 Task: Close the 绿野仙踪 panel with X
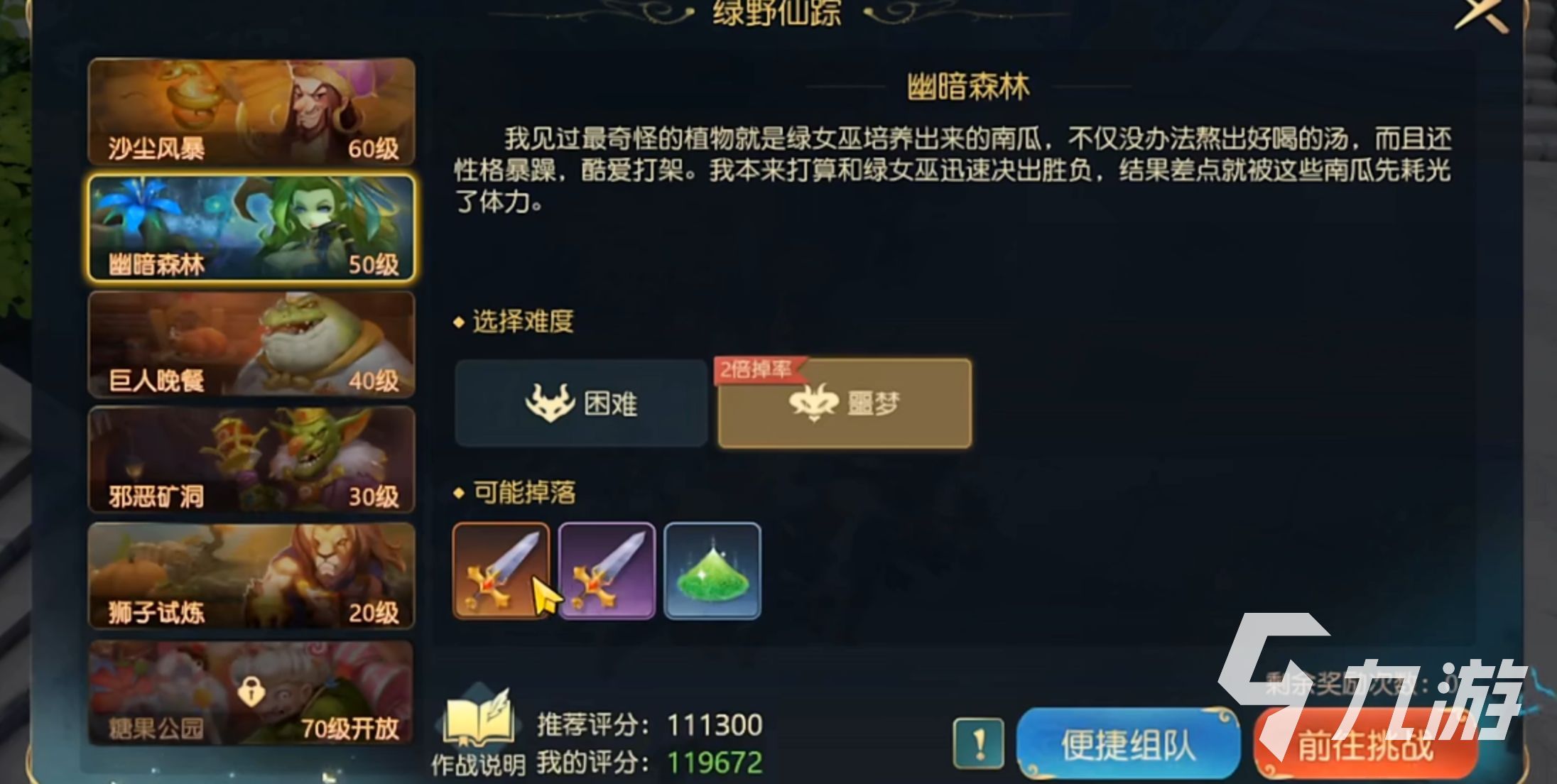[1481, 14]
